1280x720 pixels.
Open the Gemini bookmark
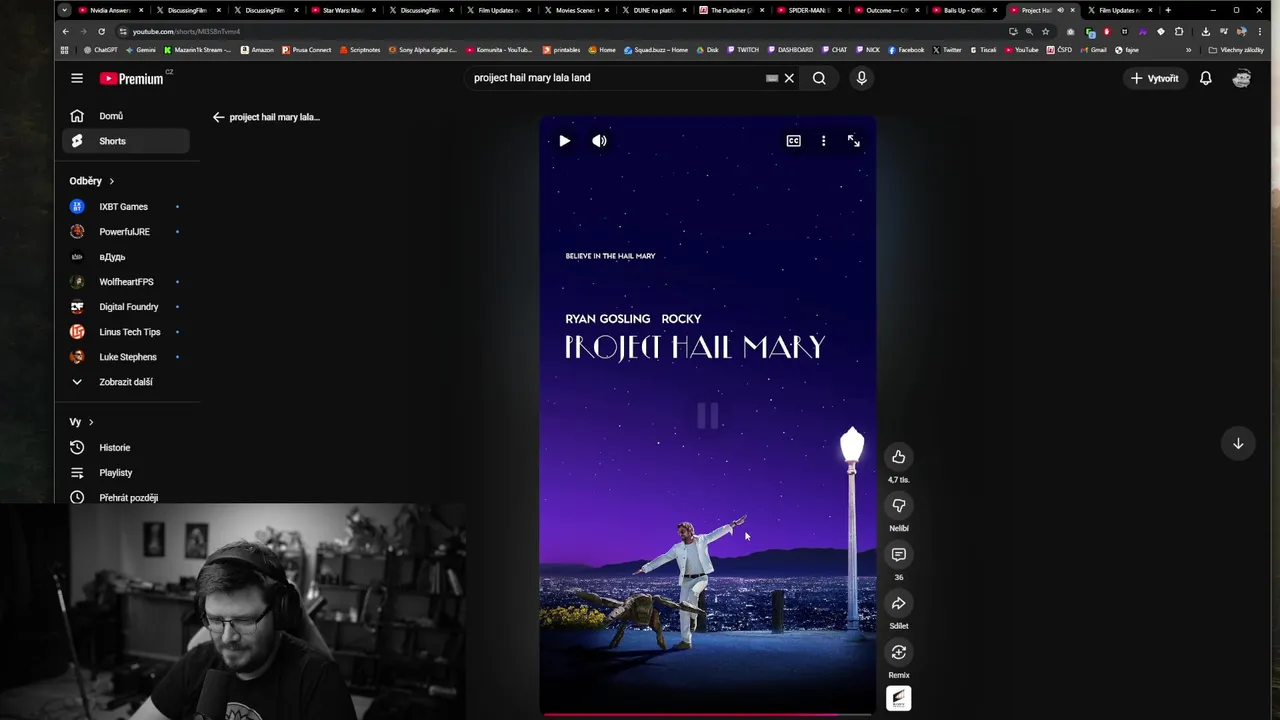tap(141, 50)
